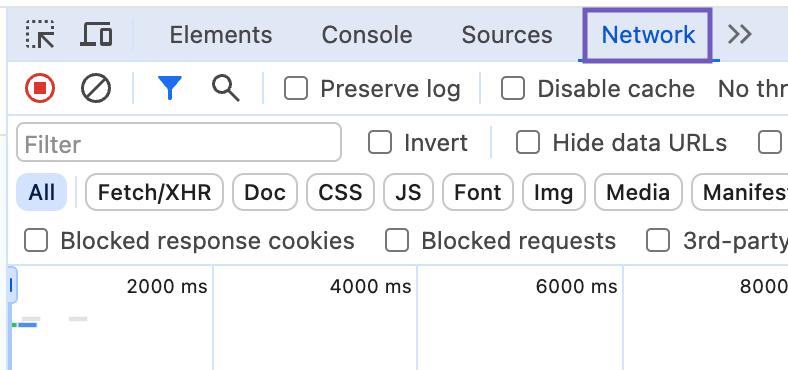Viewport: 788px width, 370px height.
Task: Enable the Preserve log checkbox
Action: point(296,89)
